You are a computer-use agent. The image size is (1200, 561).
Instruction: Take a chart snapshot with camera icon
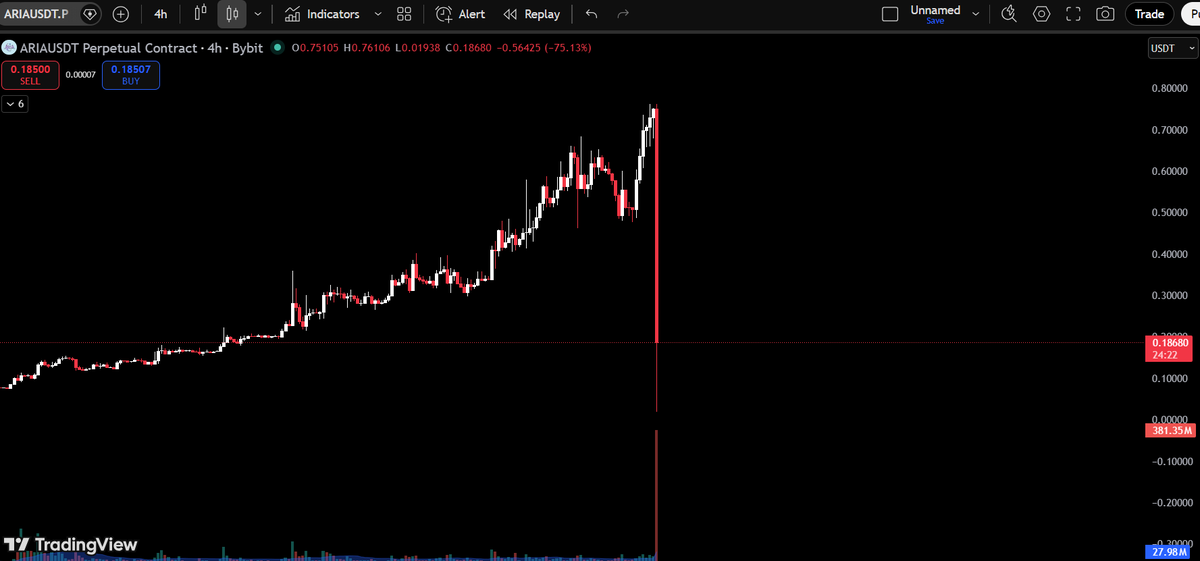pos(1105,14)
